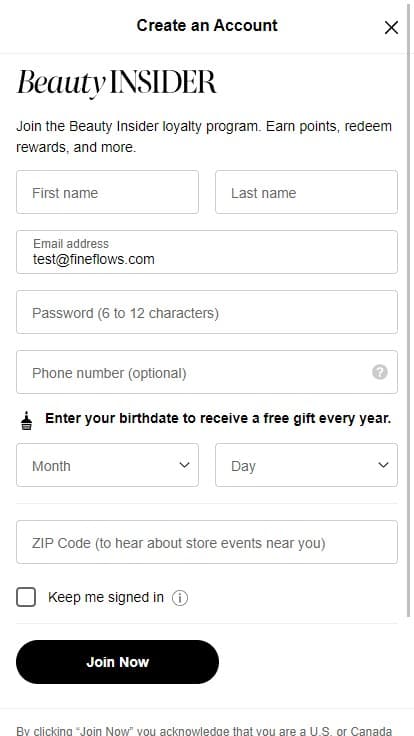Tick the Keep me signed in checkbox

pyautogui.click(x=26, y=598)
